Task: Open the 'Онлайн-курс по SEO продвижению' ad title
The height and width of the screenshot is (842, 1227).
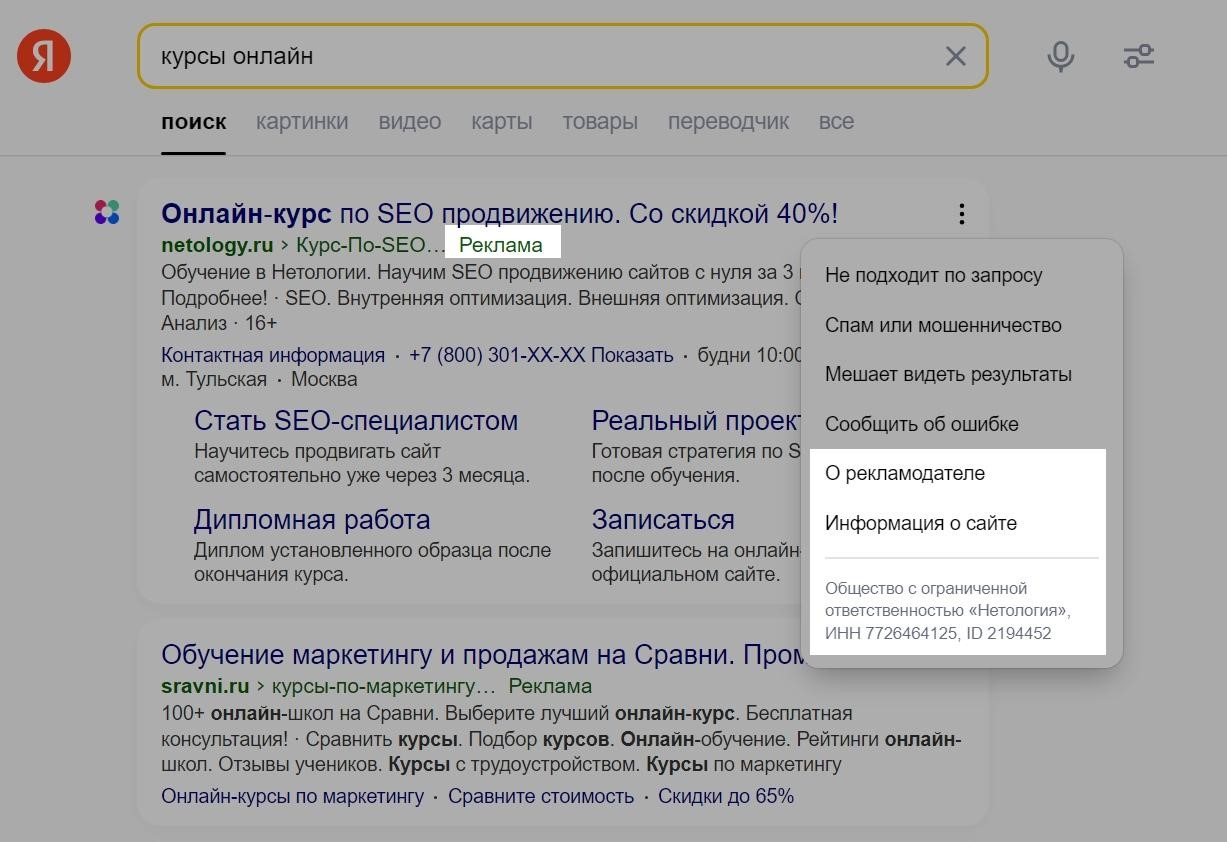Action: pyautogui.click(x=500, y=214)
